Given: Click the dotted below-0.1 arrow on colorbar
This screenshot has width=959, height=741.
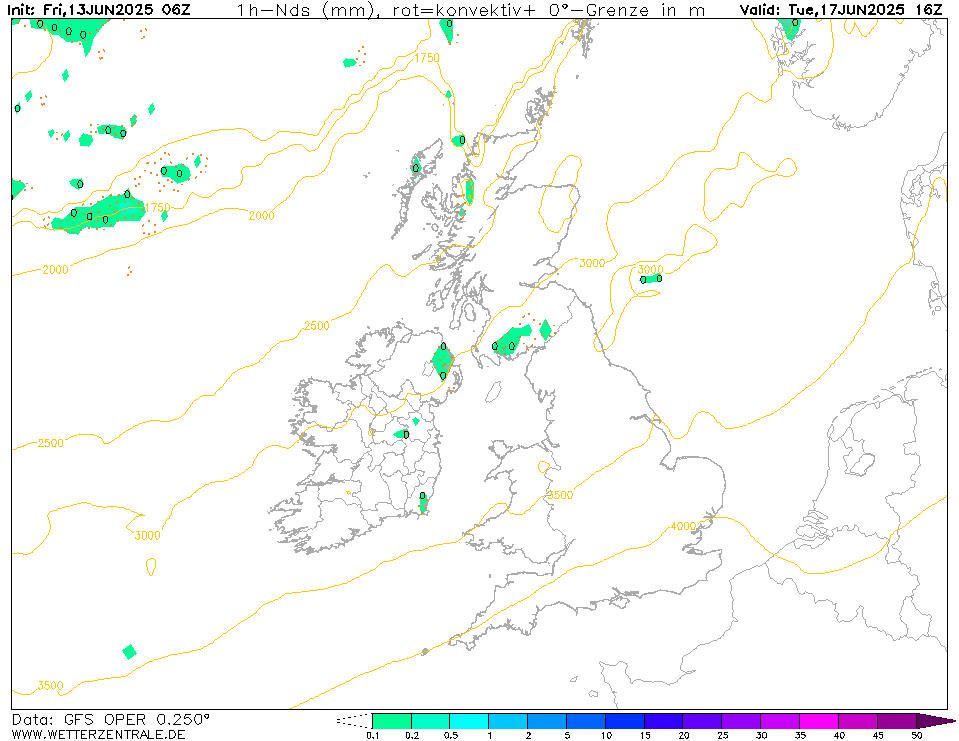Looking at the screenshot, I should 354,721.
